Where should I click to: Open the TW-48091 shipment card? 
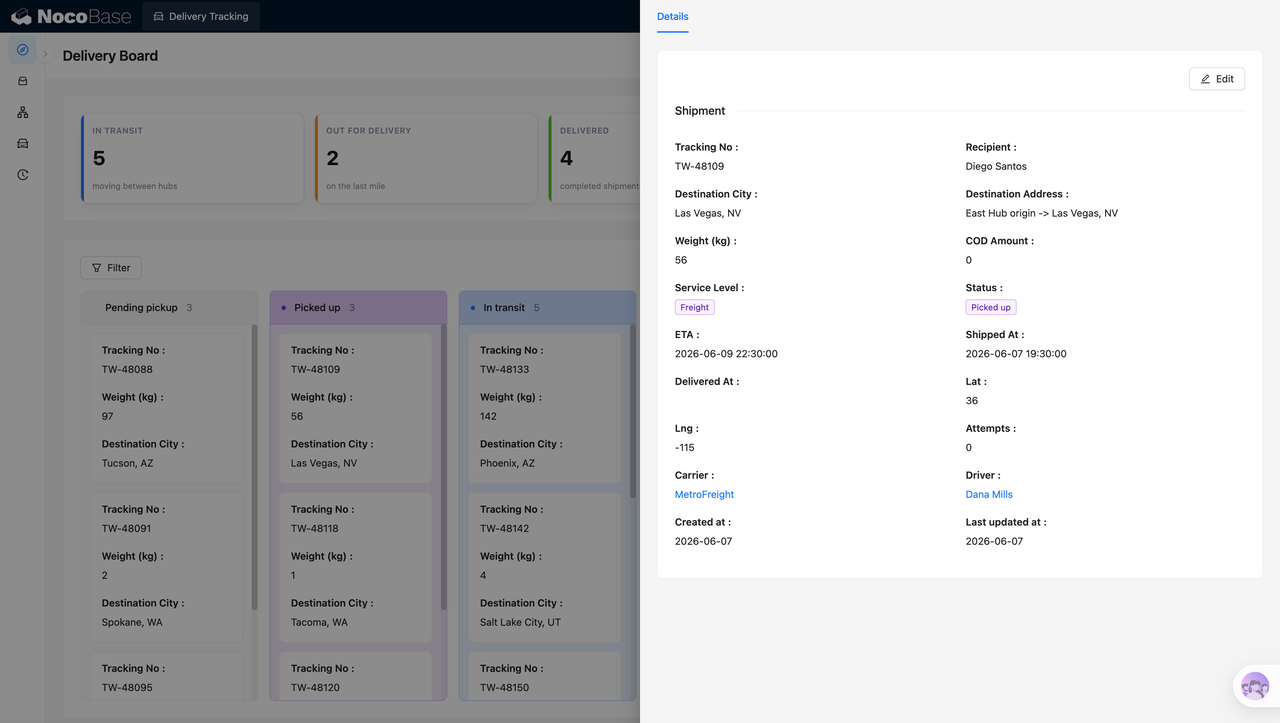166,567
